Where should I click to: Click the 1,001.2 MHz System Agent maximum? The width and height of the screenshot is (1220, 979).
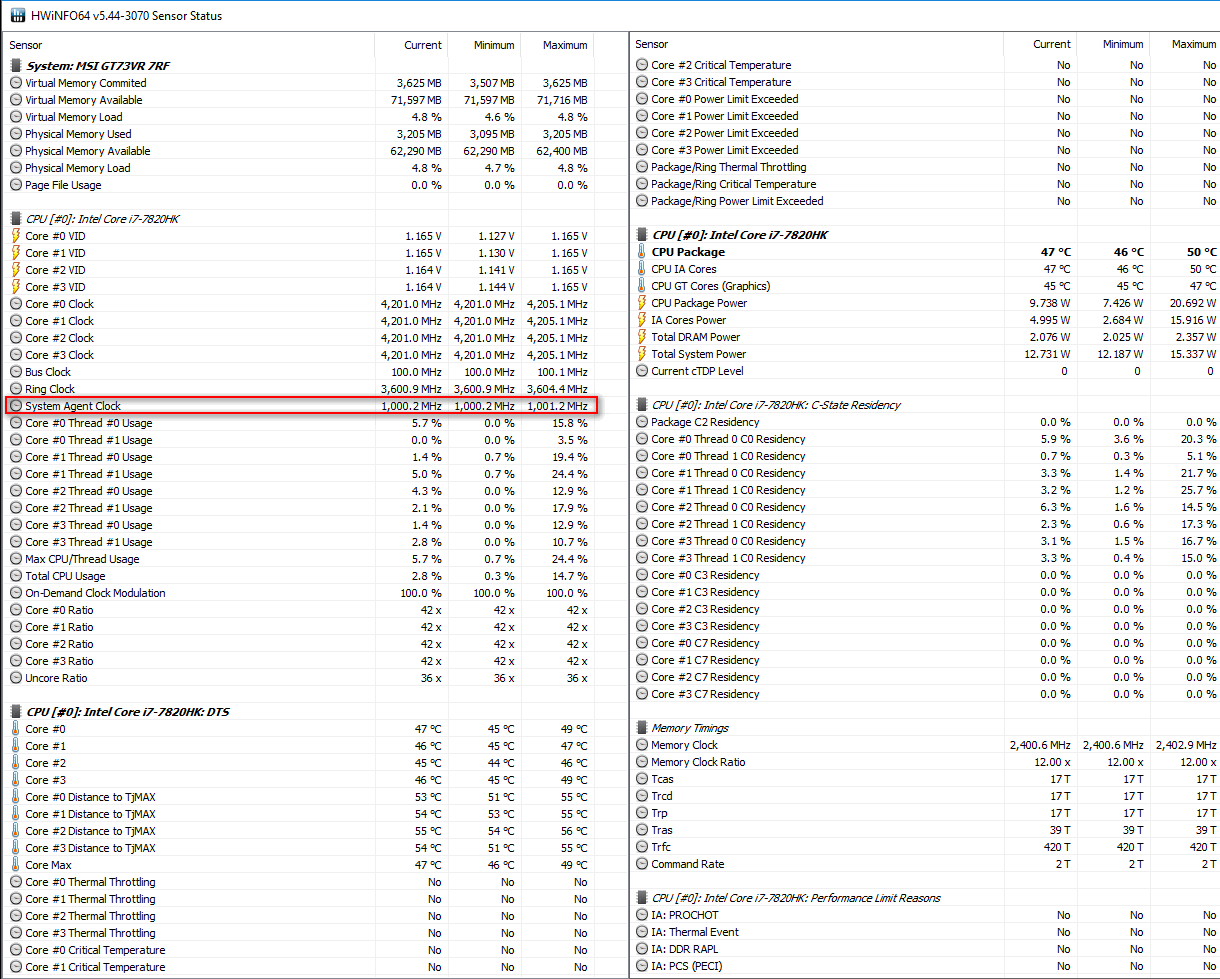(557, 406)
